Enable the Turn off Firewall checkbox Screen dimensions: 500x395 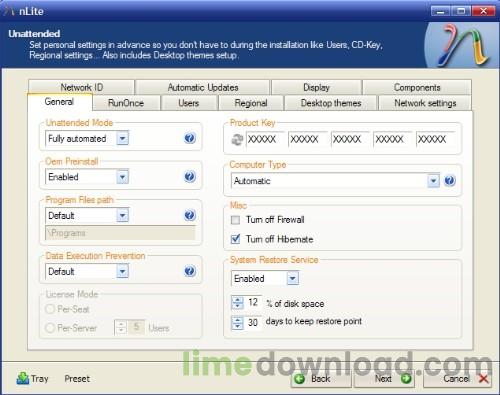click(x=235, y=220)
